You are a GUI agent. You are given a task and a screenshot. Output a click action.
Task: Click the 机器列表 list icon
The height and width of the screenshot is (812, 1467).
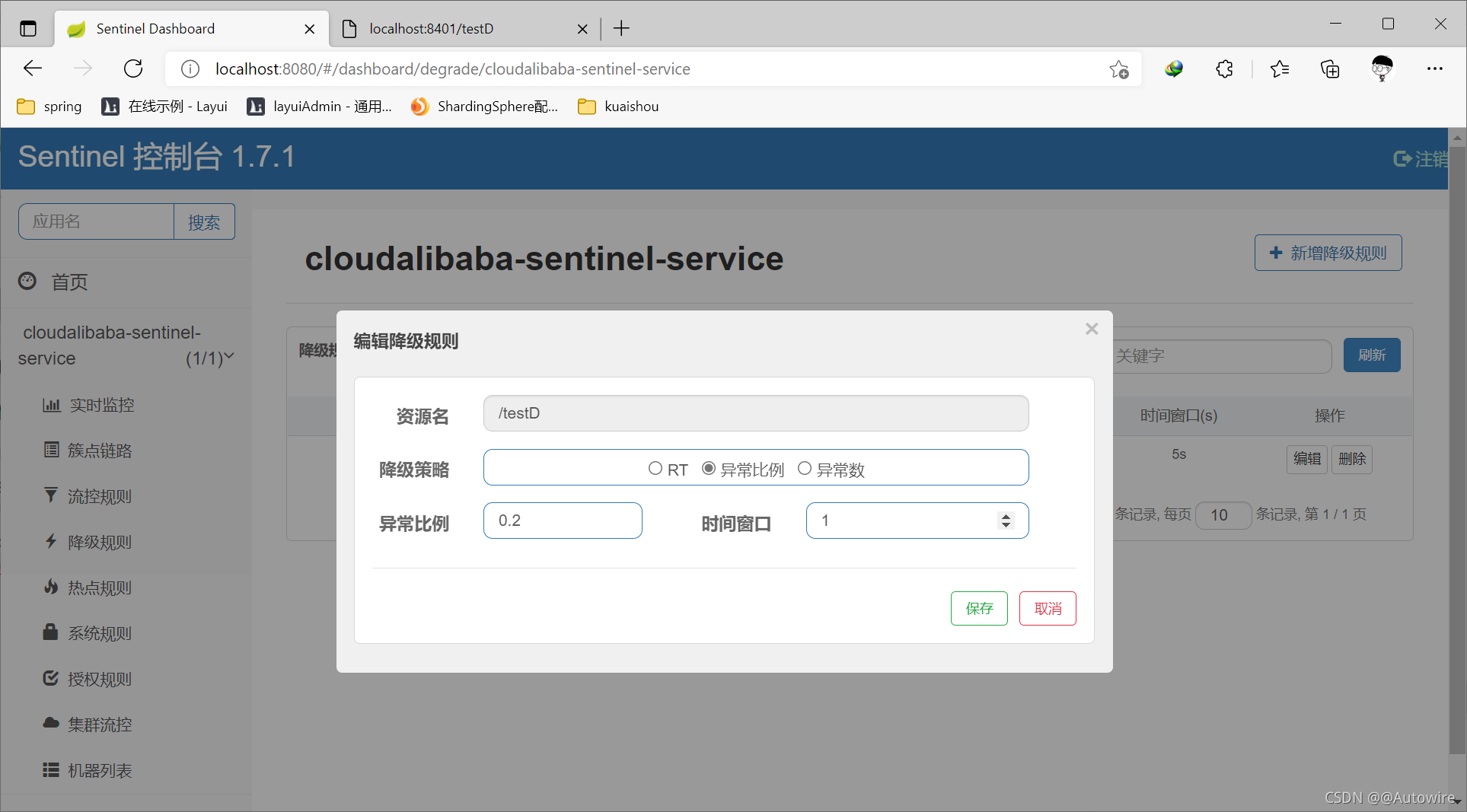click(x=51, y=769)
